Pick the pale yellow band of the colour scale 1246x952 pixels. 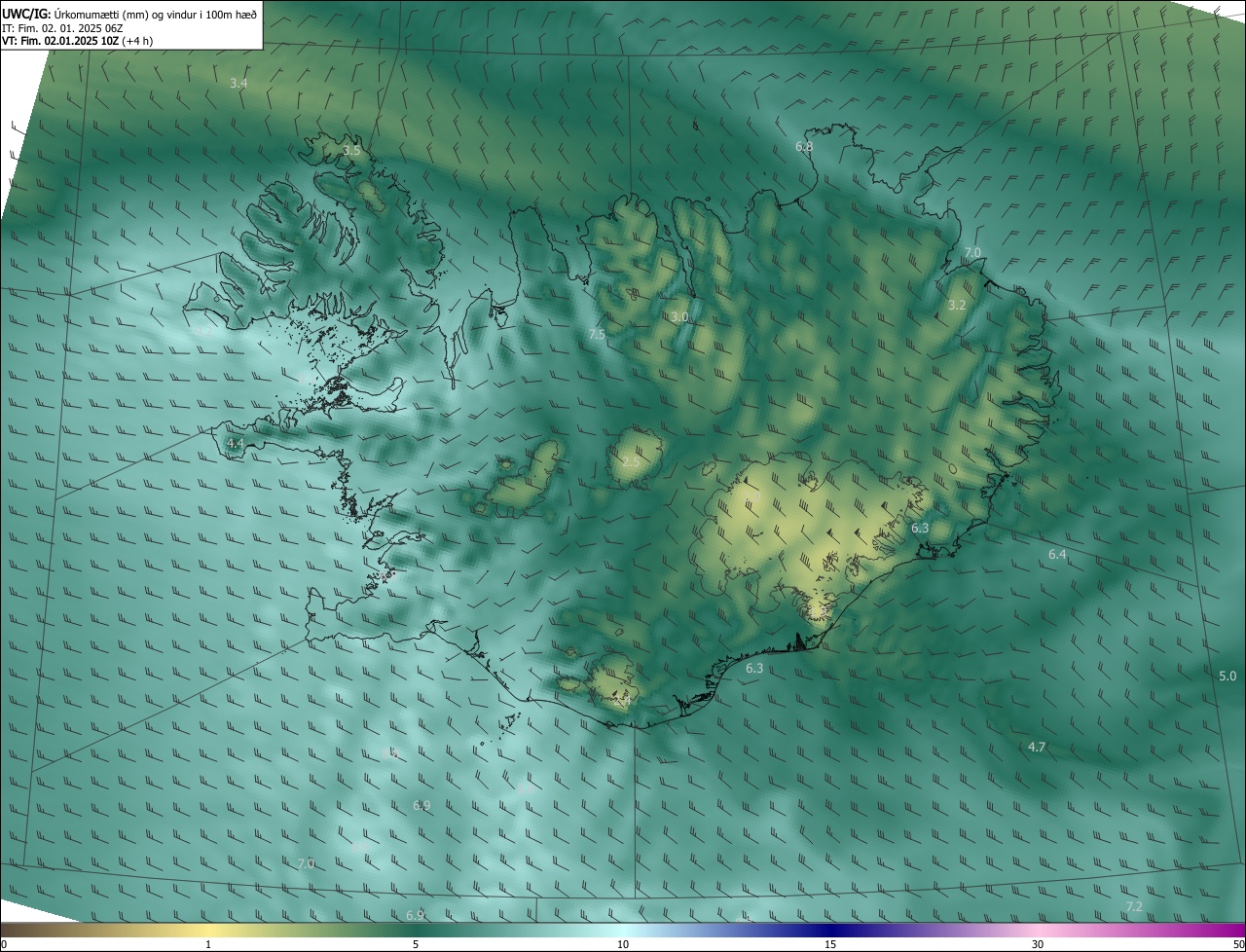coord(208,931)
